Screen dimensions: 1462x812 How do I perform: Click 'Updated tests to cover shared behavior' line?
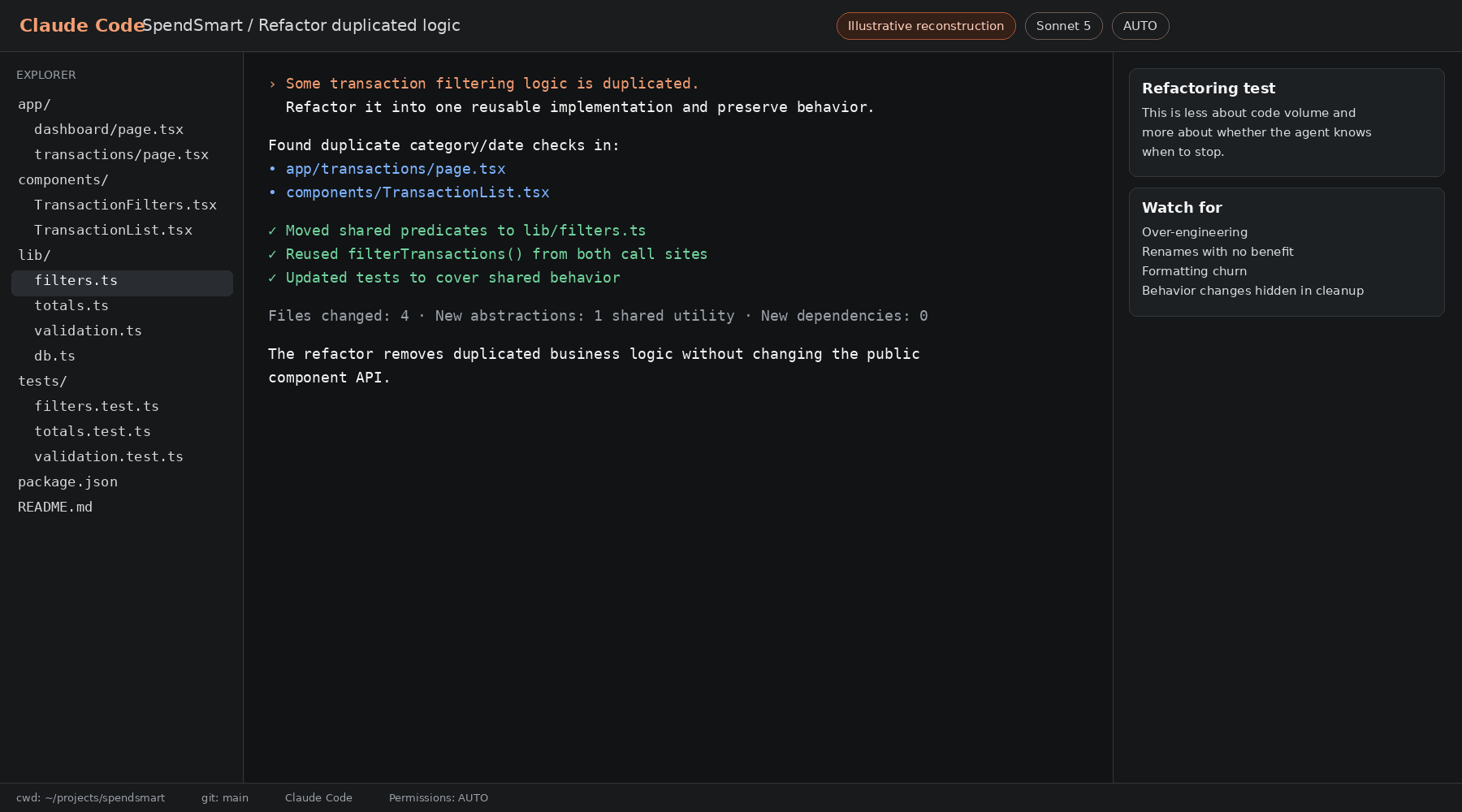(x=444, y=278)
